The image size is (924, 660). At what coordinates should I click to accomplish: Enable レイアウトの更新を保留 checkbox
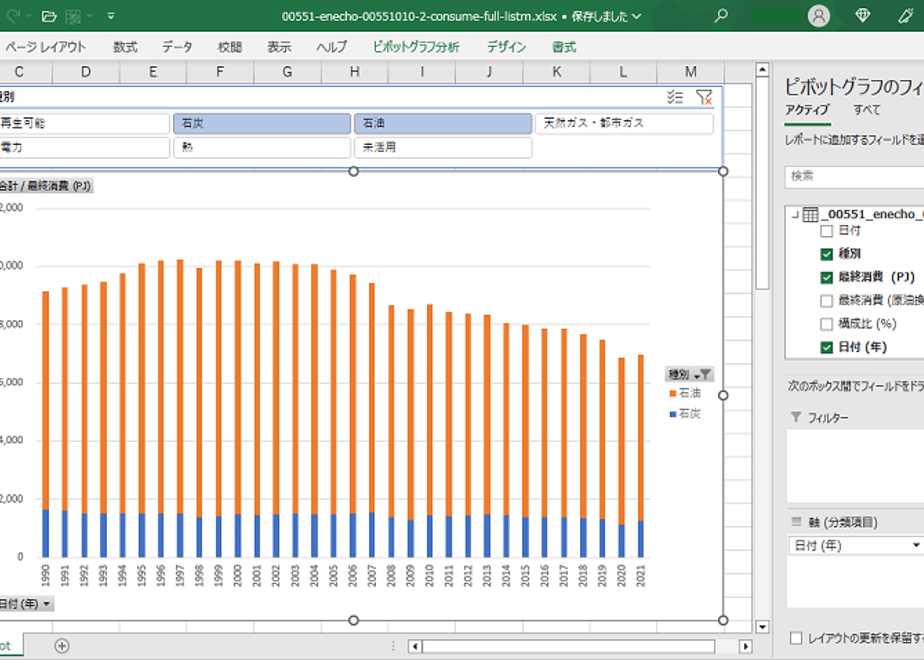796,638
